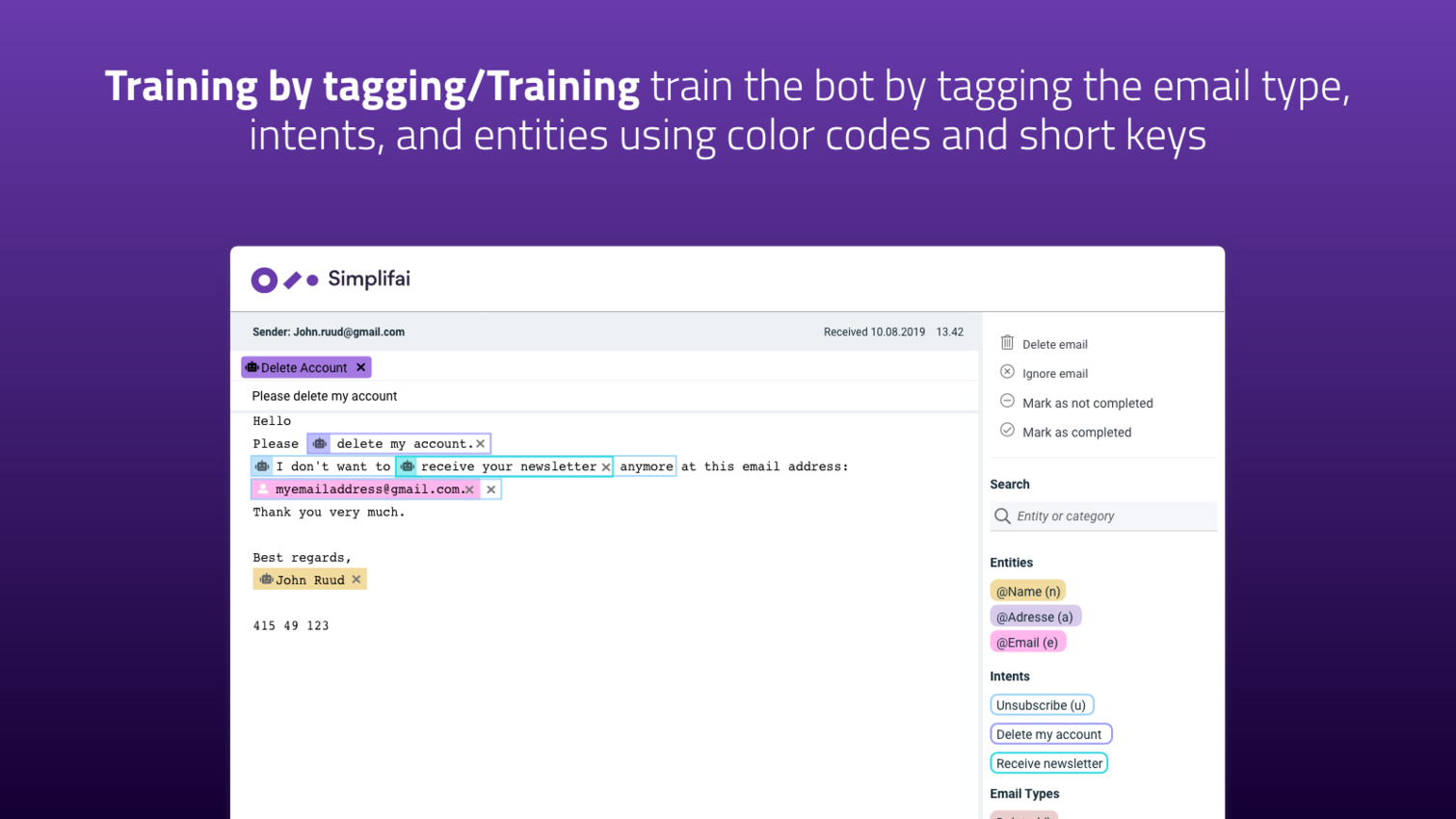Image resolution: width=1456 pixels, height=819 pixels.
Task: Click the robot icon beside 'I don't want to'
Action: 262,466
